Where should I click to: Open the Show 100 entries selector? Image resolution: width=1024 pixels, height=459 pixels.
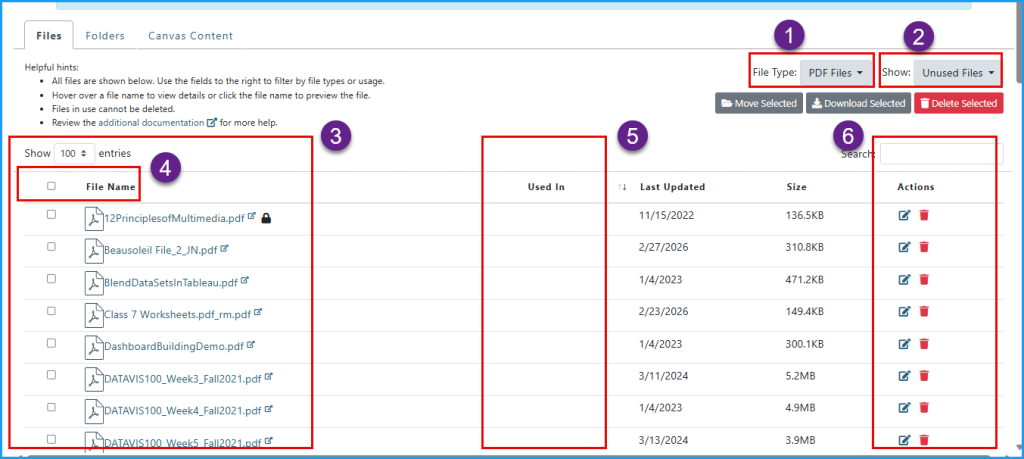click(x=75, y=153)
